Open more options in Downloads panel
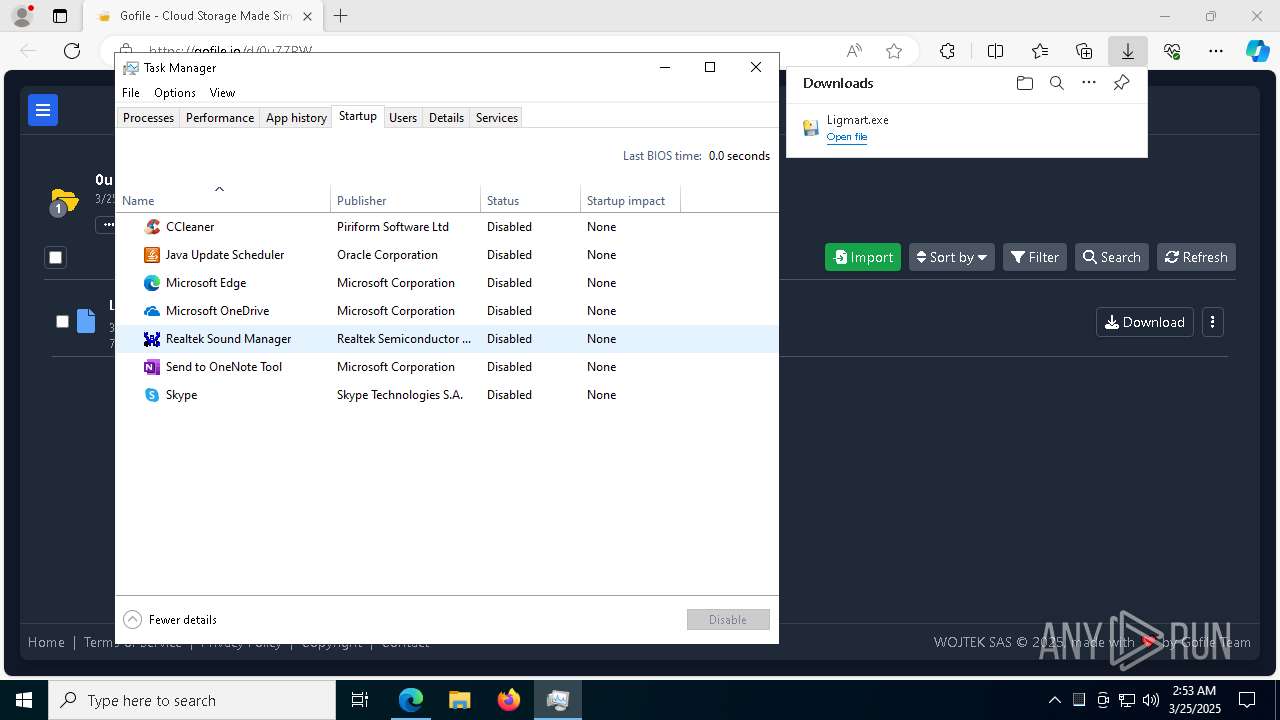1280x720 pixels. point(1089,83)
